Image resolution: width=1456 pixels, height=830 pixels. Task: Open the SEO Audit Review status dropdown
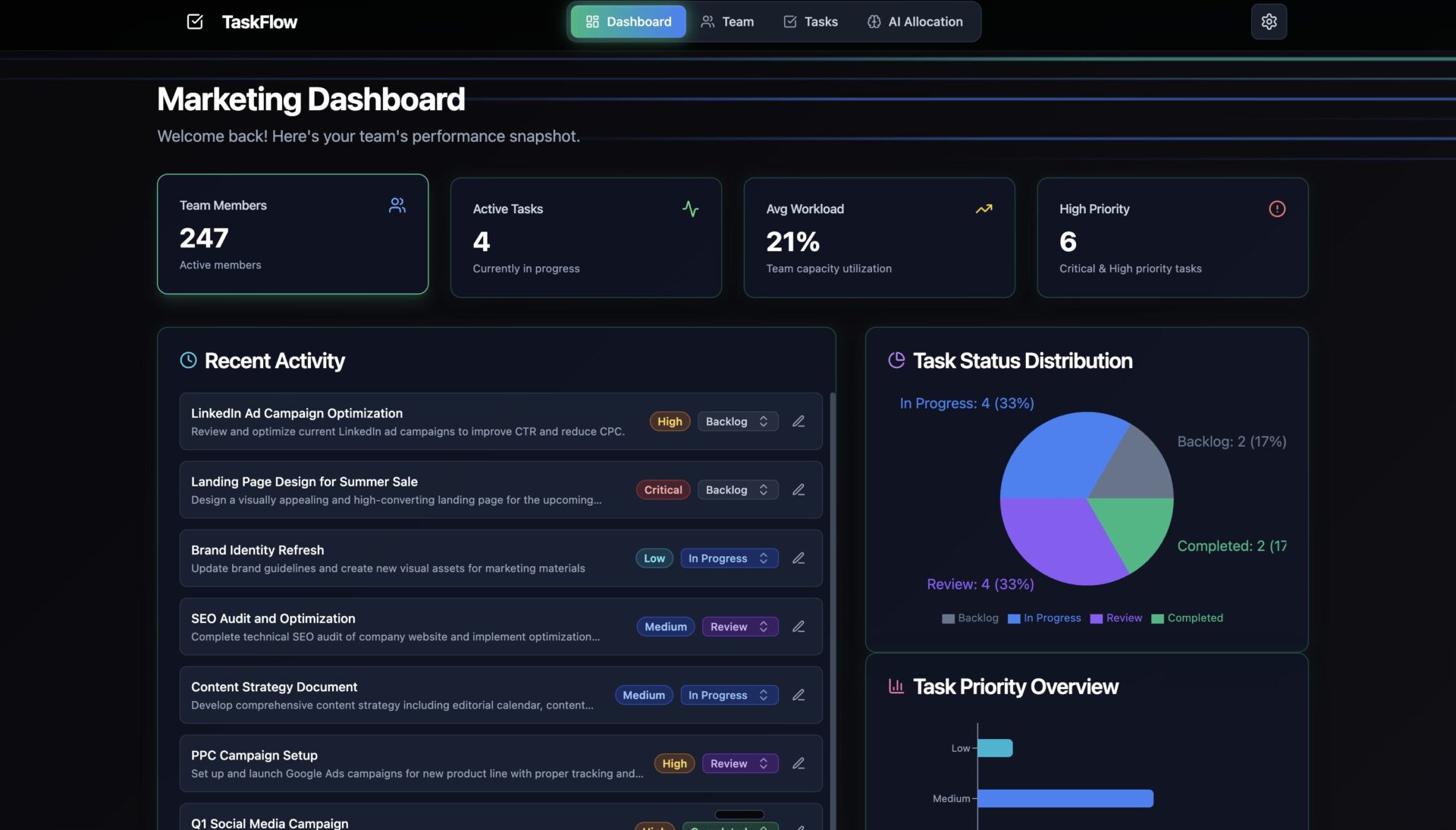coord(739,627)
